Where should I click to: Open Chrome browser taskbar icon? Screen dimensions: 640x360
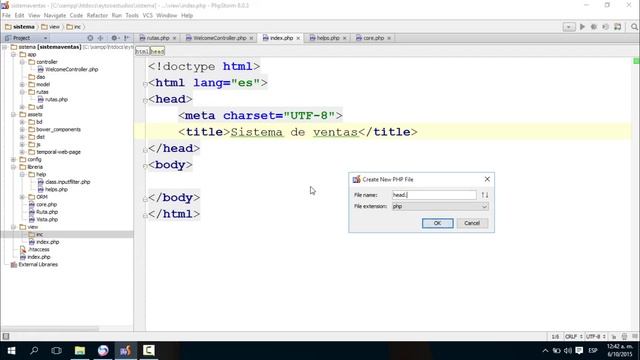(x=103, y=351)
